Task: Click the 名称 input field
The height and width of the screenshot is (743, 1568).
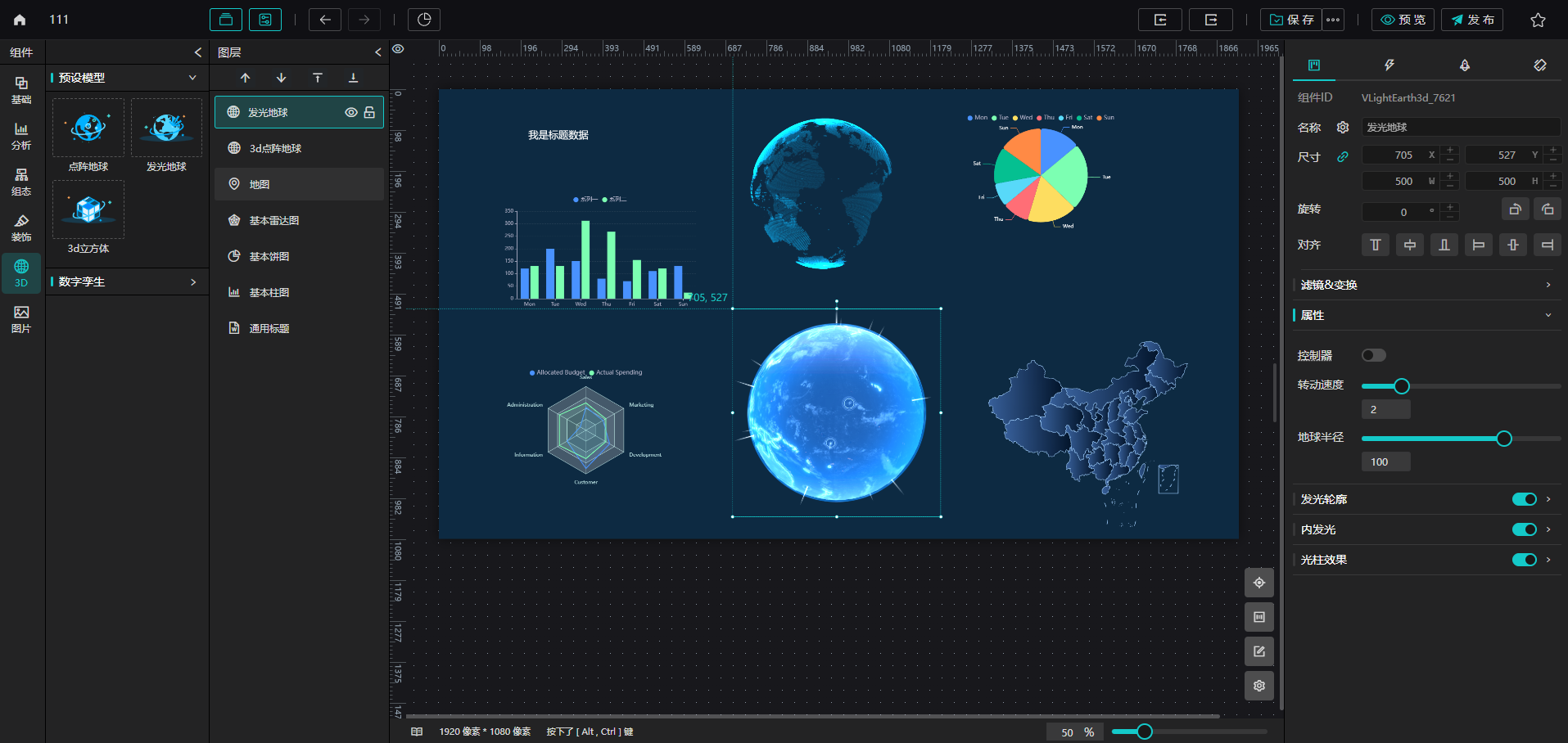Action: coord(1461,127)
